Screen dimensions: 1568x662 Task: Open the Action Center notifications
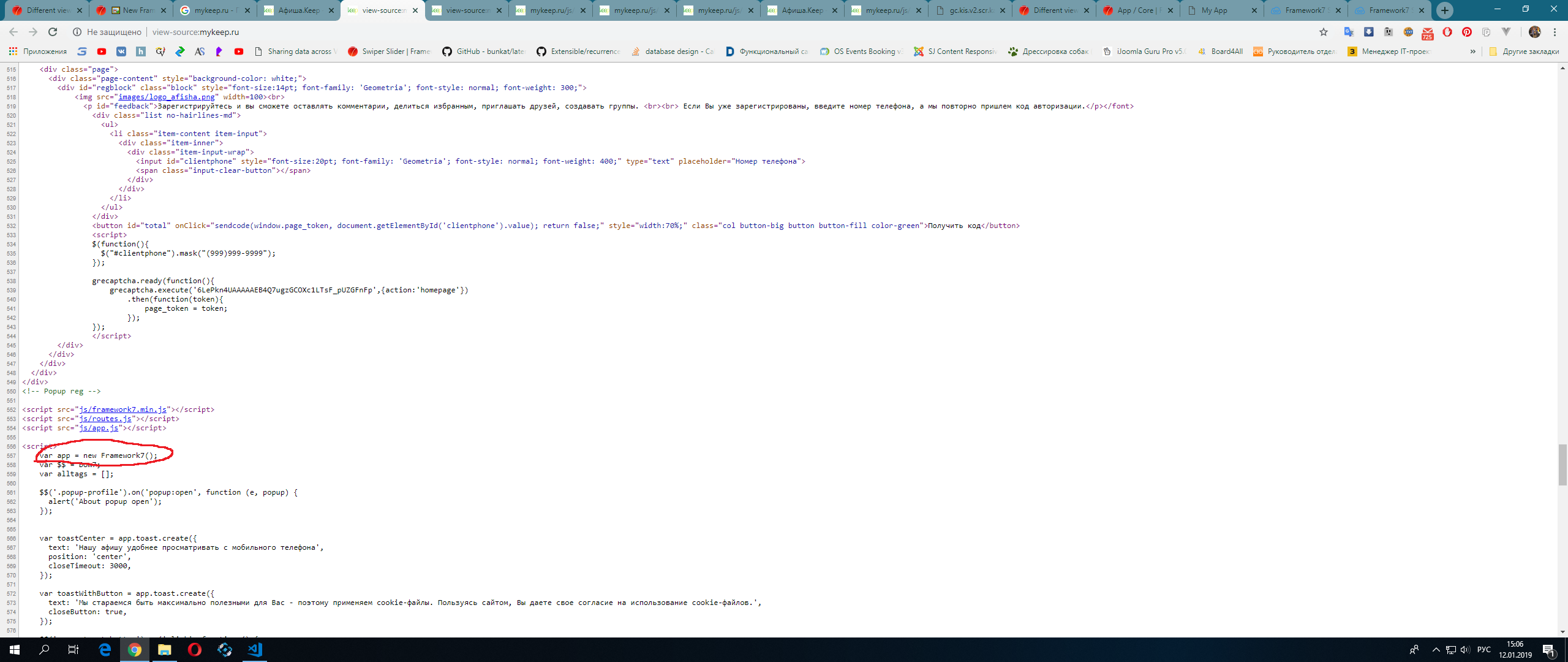(x=1549, y=650)
